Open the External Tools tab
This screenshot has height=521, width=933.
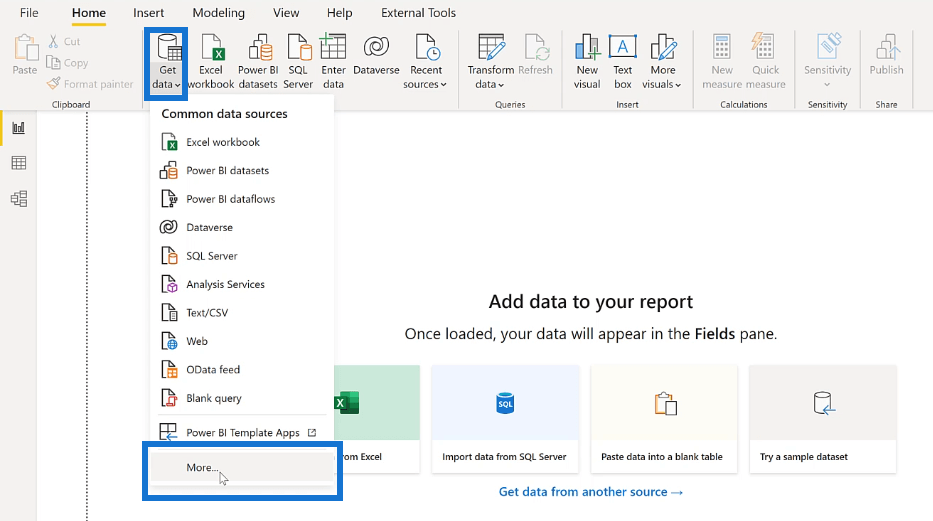[418, 12]
